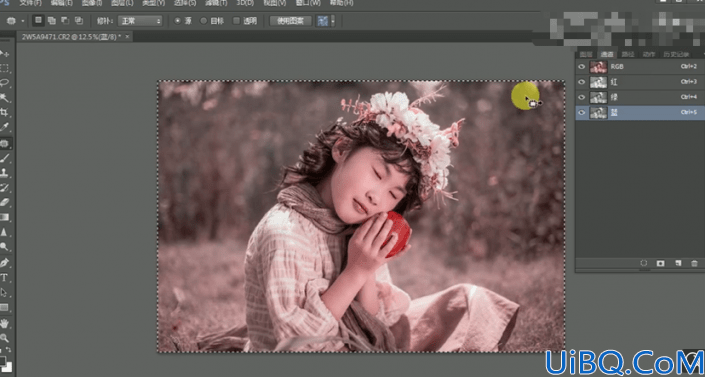Viewport: 705px width, 377px height.
Task: Select the Lasso tool
Action: point(4,83)
